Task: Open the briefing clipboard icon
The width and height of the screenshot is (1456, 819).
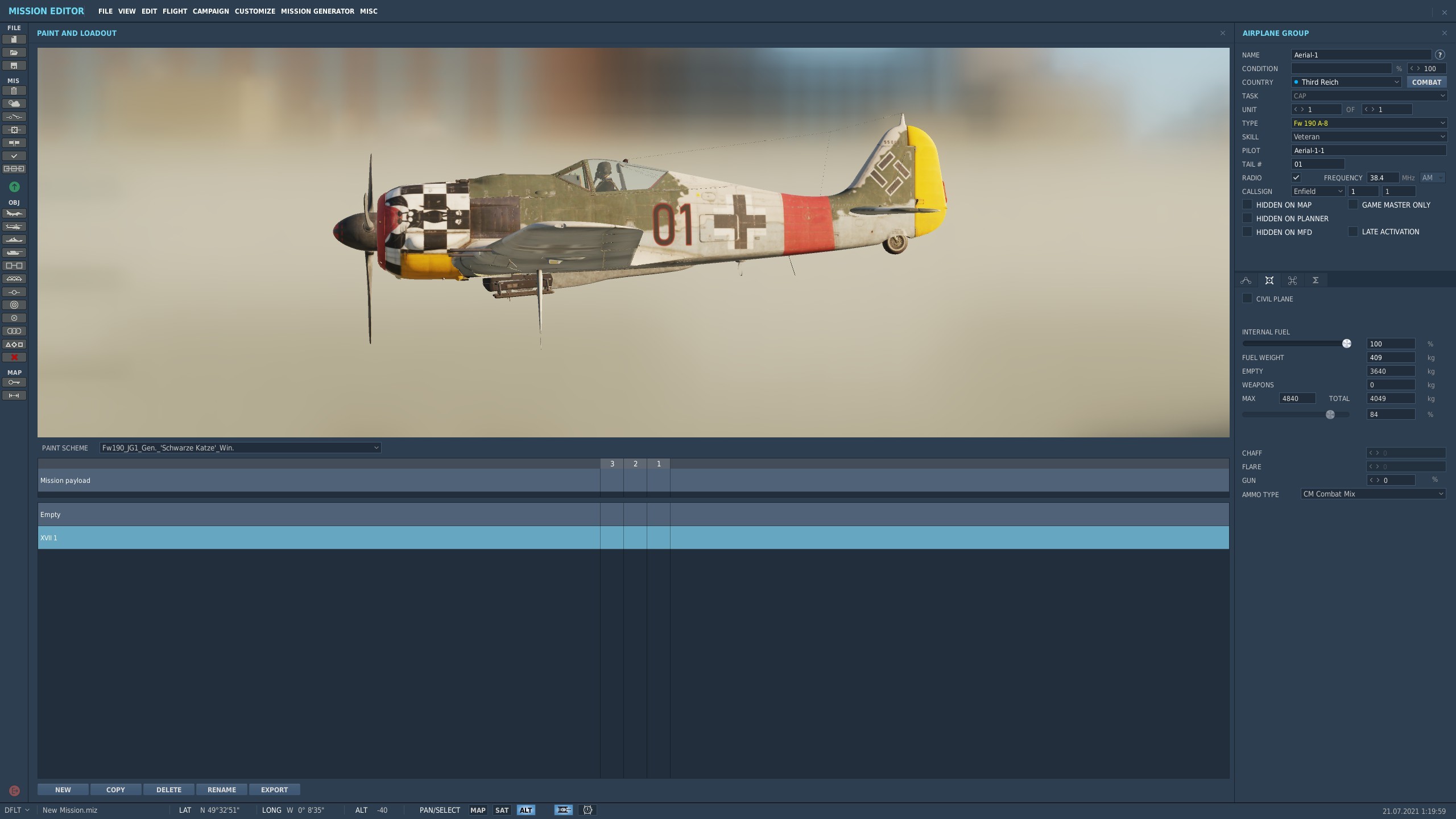Action: coord(14,91)
